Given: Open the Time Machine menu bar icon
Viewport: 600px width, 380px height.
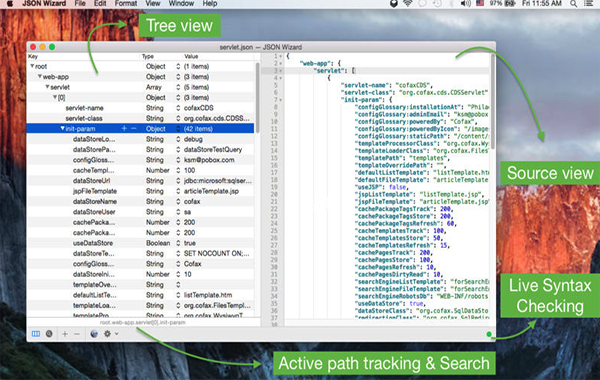Looking at the screenshot, I should 437,3.
